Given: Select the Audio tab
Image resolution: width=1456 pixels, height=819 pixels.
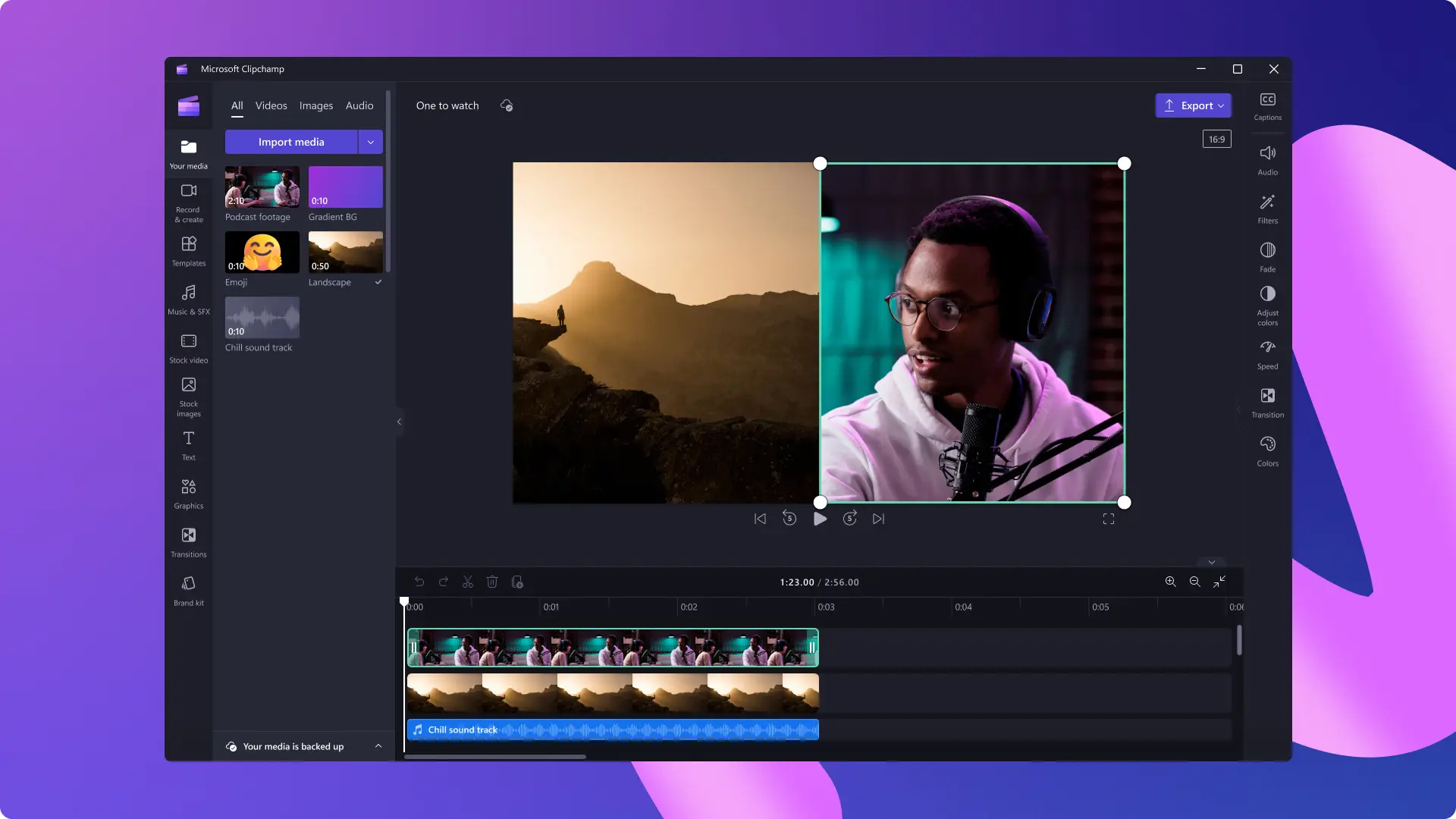Looking at the screenshot, I should point(359,105).
